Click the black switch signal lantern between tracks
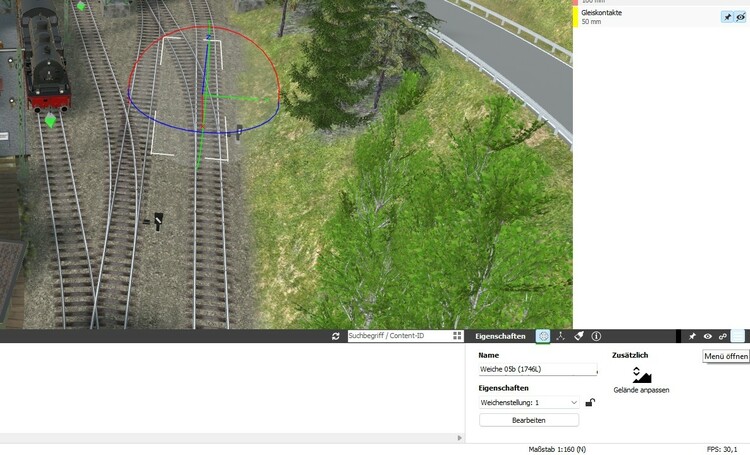Viewport: 750px width, 455px height. [x=158, y=221]
